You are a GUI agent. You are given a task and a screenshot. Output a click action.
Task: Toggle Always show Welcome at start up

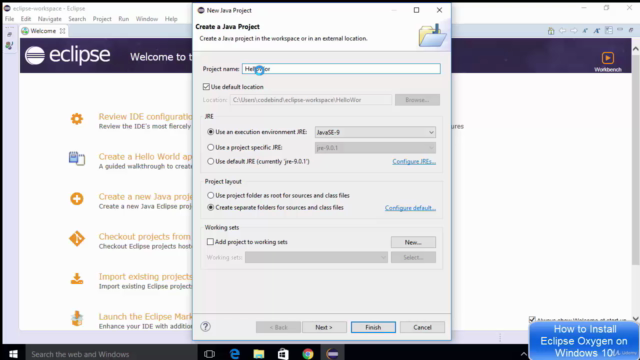pyautogui.click(x=532, y=320)
